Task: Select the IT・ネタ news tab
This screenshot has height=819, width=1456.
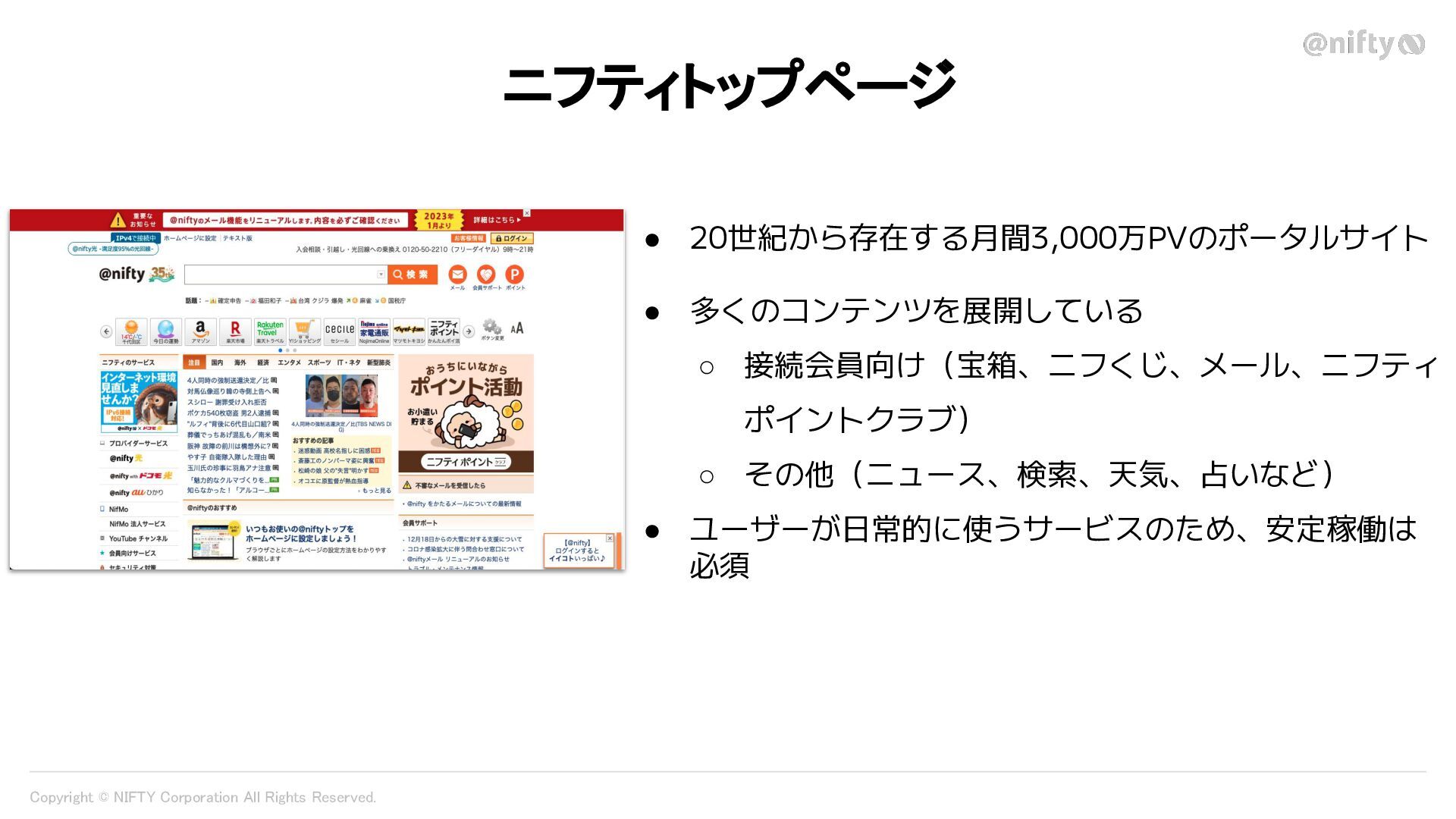Action: pos(349,362)
